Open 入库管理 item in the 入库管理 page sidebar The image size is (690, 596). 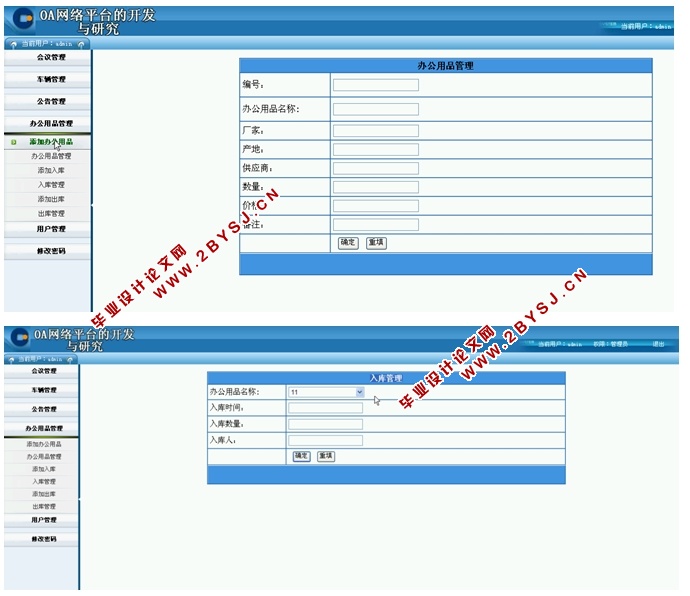click(x=44, y=482)
